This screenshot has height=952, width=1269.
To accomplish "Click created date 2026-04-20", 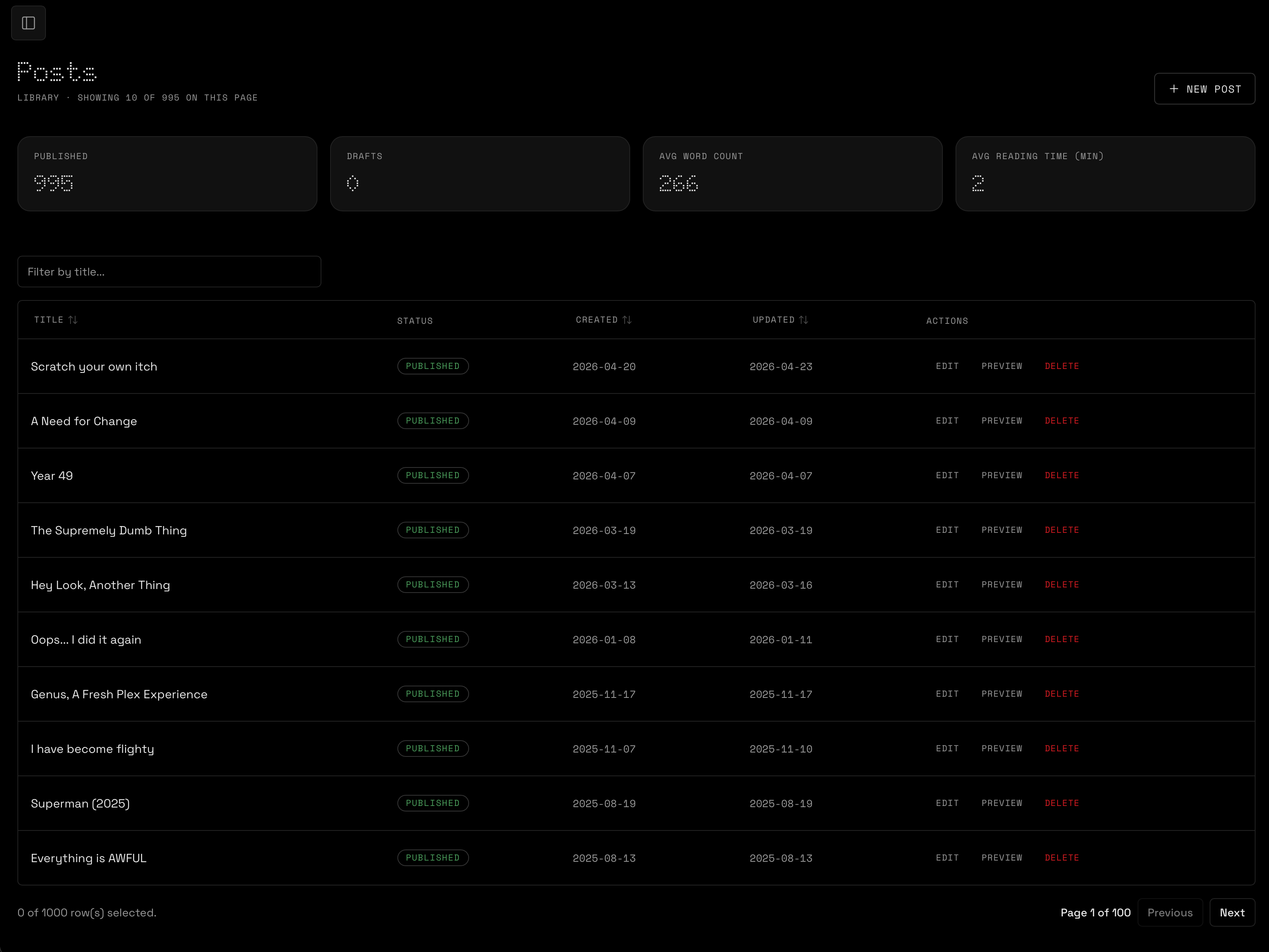I will coord(604,367).
